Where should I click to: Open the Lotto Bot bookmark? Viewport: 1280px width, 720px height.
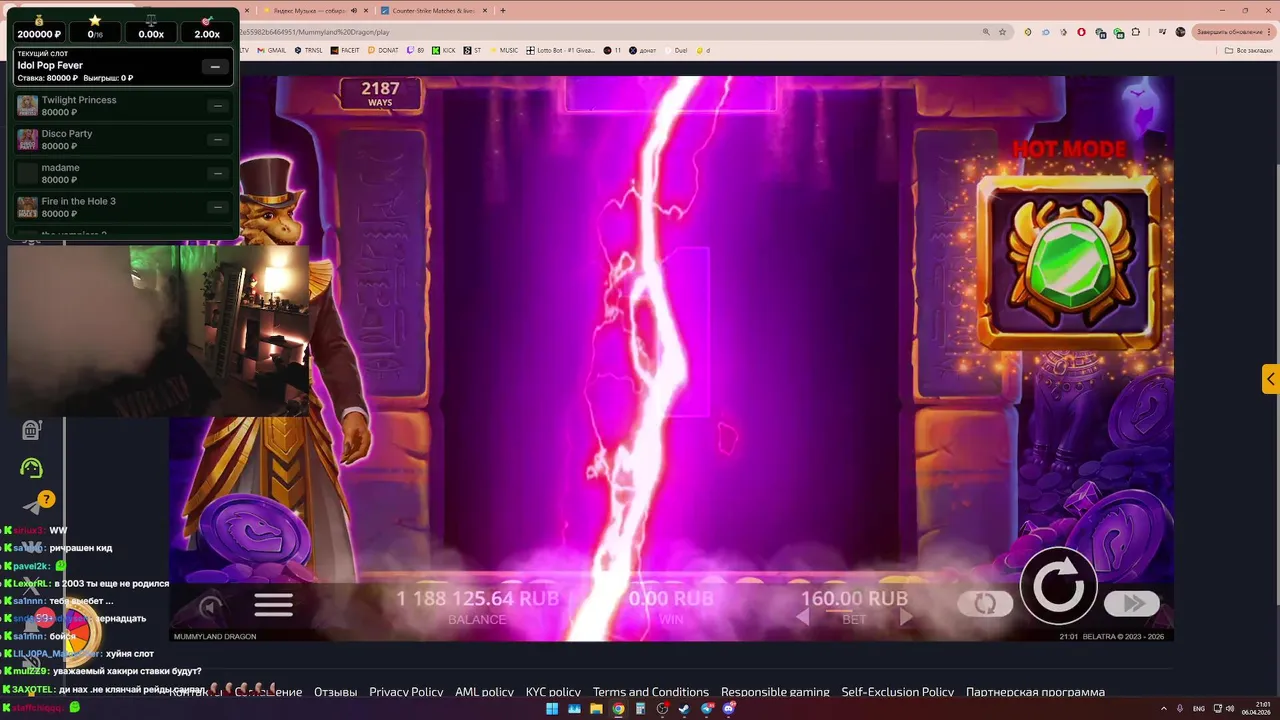(560, 50)
